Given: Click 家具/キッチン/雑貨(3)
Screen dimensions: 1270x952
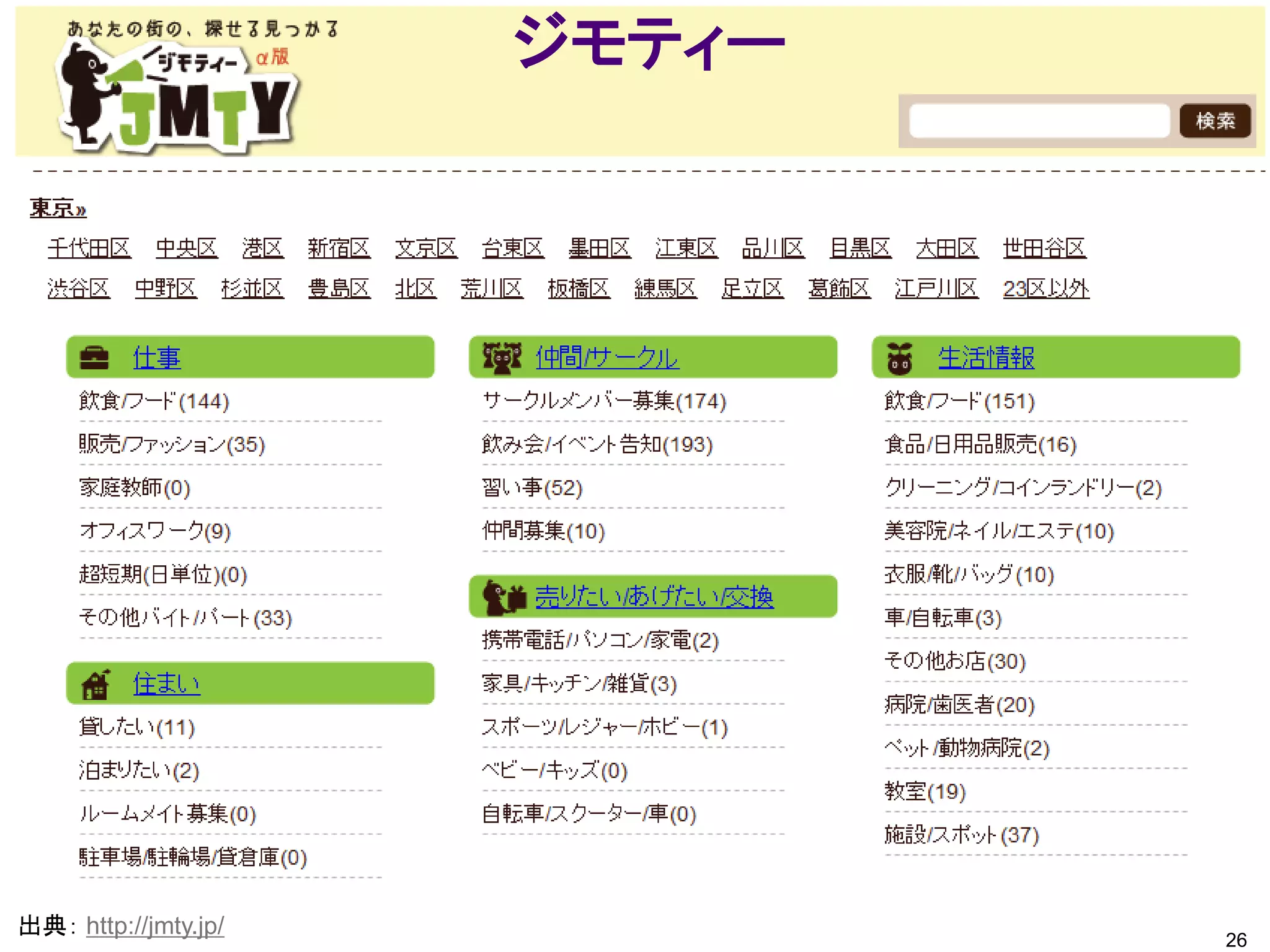Looking at the screenshot, I should (x=579, y=684).
